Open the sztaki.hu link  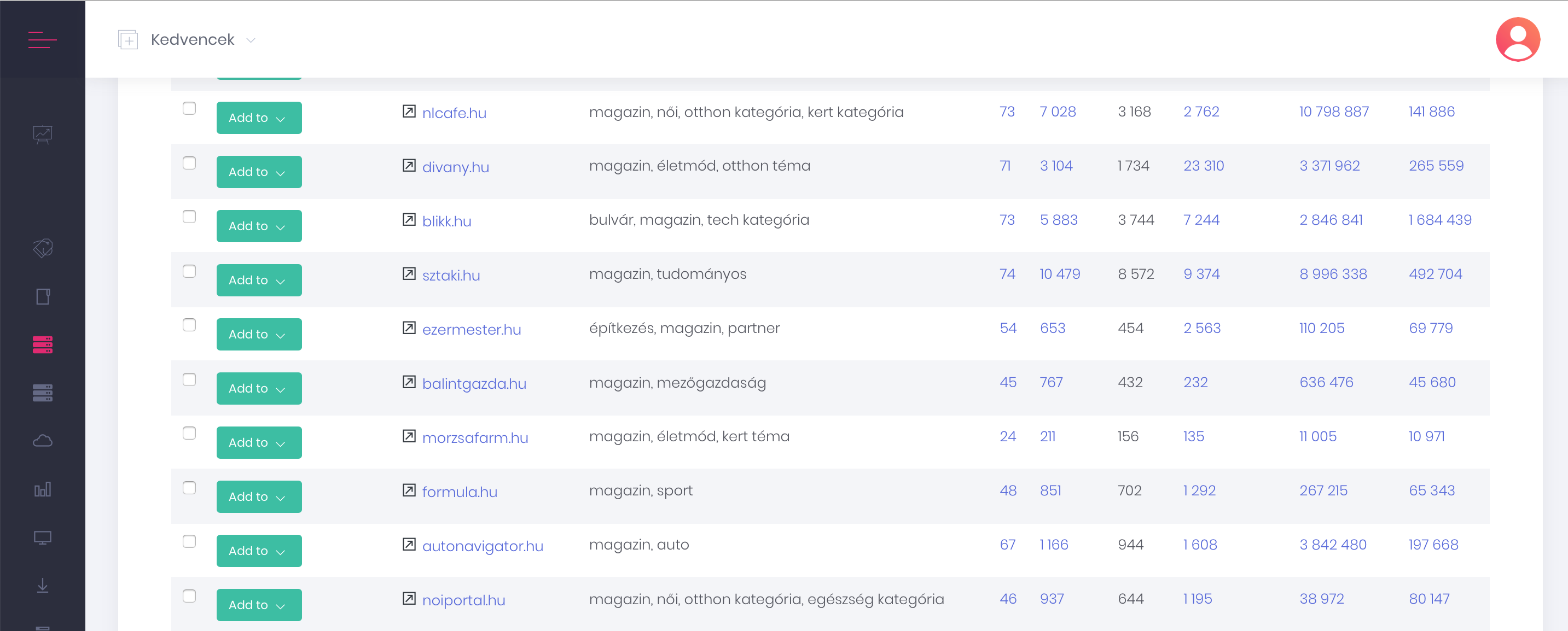click(451, 276)
